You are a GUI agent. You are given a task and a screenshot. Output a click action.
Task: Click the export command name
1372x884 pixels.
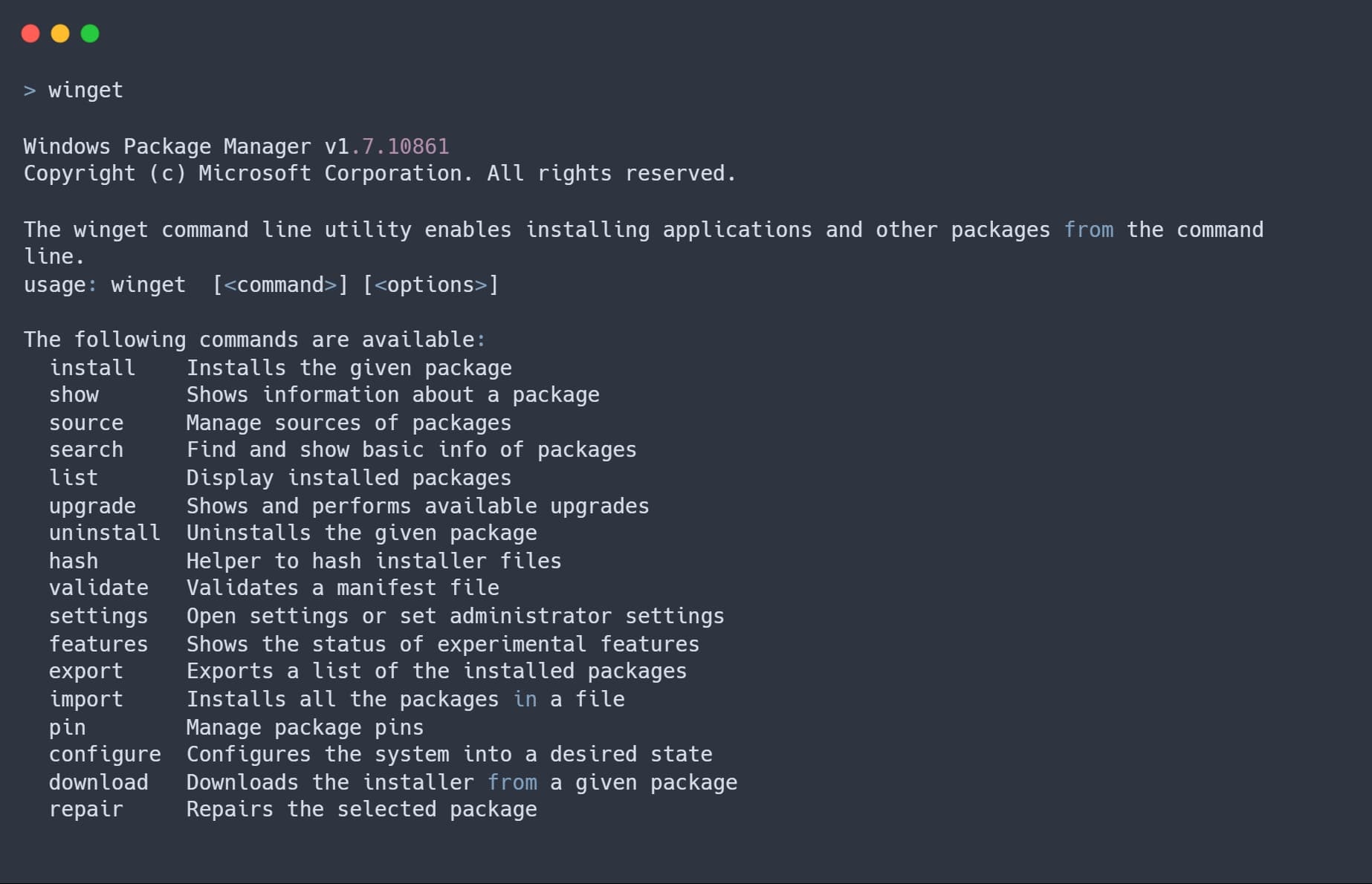pyautogui.click(x=86, y=672)
